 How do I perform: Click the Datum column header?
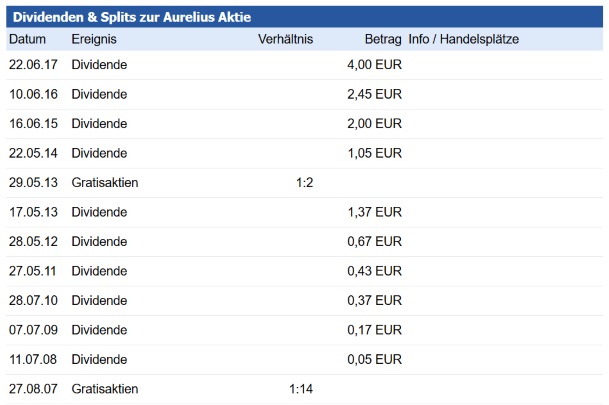(28, 39)
